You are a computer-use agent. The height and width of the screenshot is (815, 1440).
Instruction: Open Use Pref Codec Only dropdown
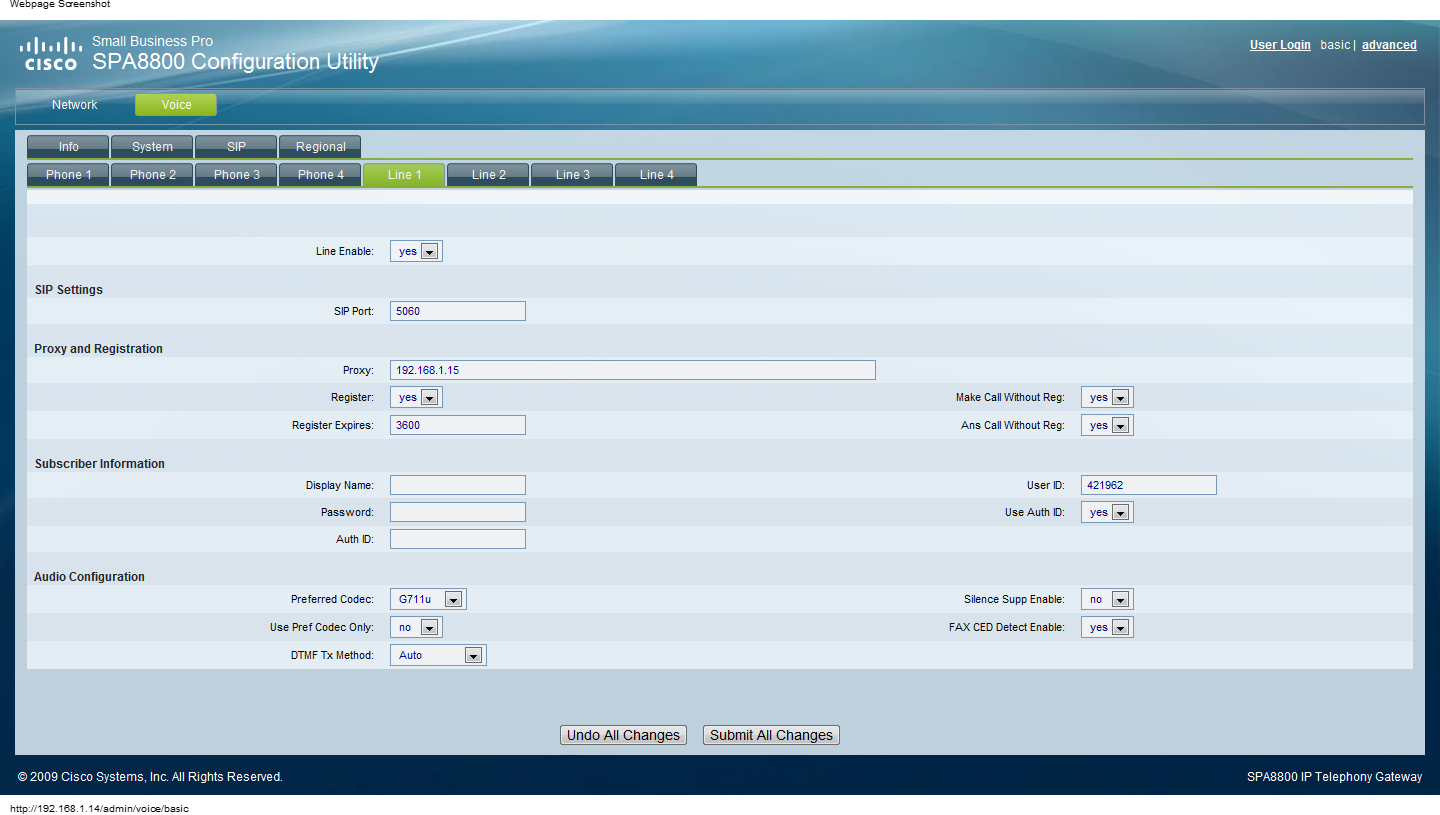416,628
